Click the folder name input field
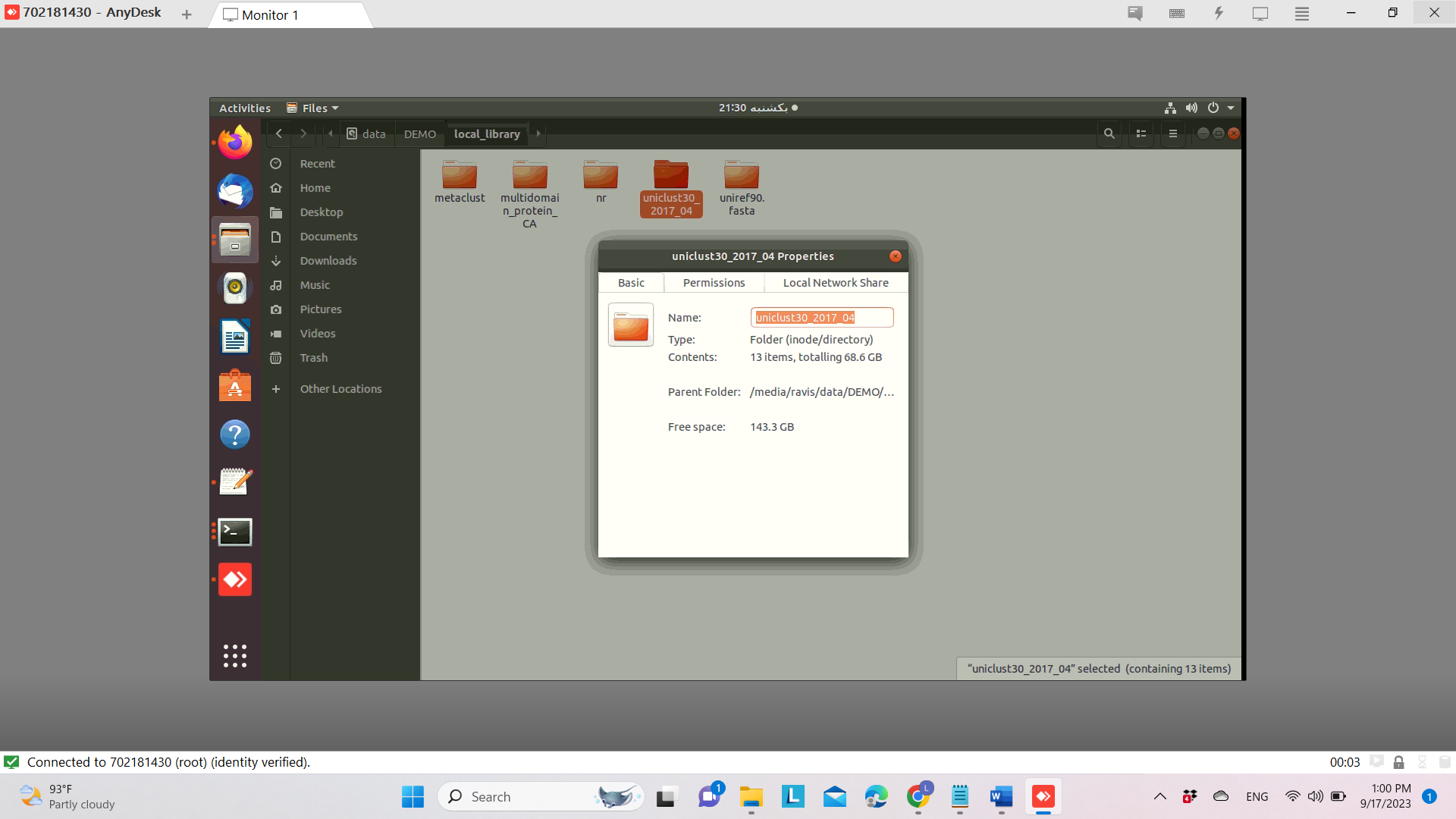This screenshot has width=1456, height=819. tap(821, 317)
